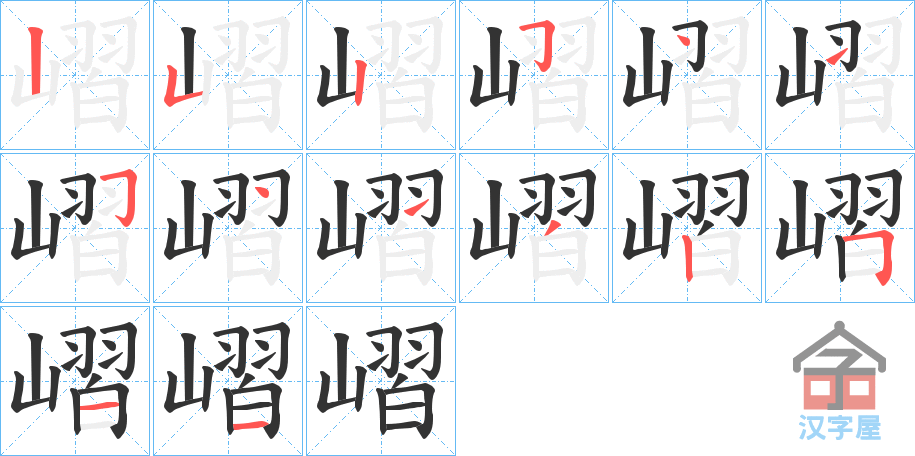Click the first stroke diagram thumbnail
Viewport: 915px width, 456px height.
pos(75,75)
